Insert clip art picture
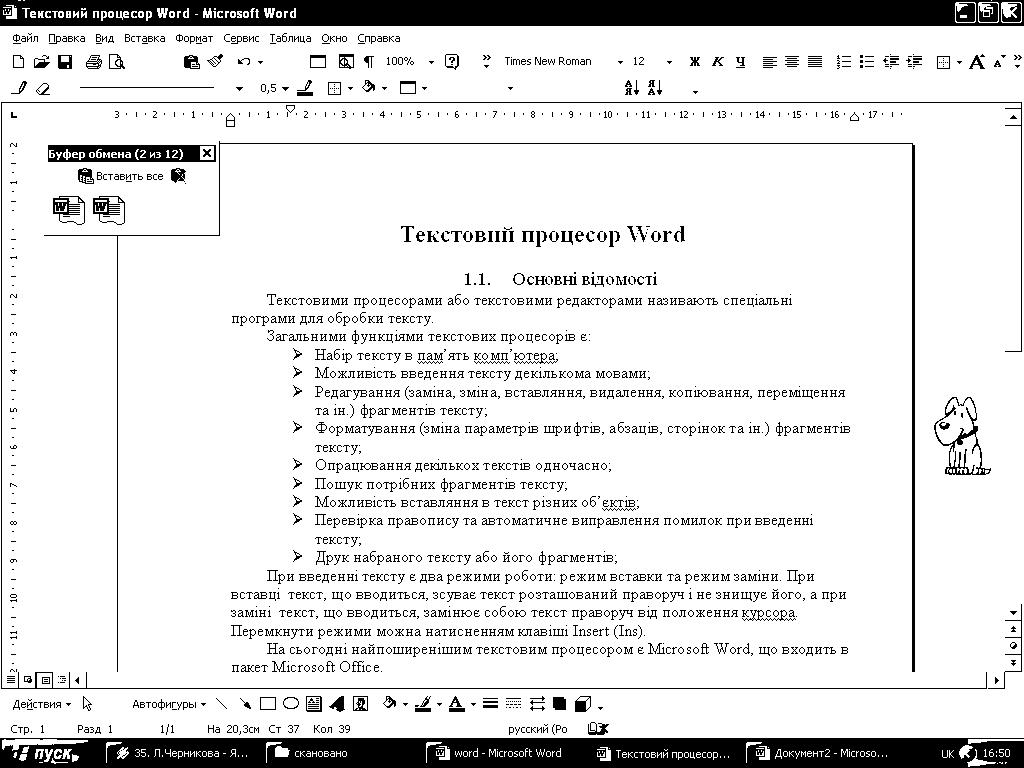The image size is (1024, 768). pyautogui.click(x=360, y=704)
